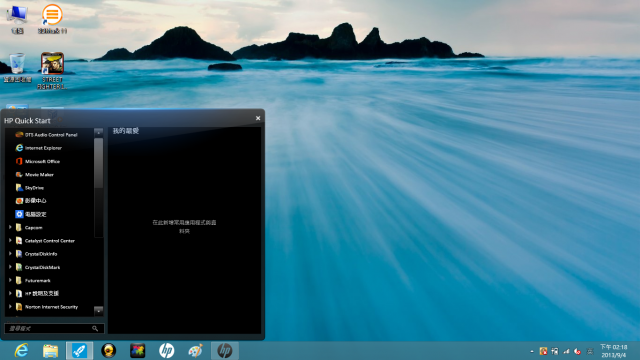Open the blue gear settings item in Quick Start
The height and width of the screenshot is (360, 640).
(x=31, y=214)
